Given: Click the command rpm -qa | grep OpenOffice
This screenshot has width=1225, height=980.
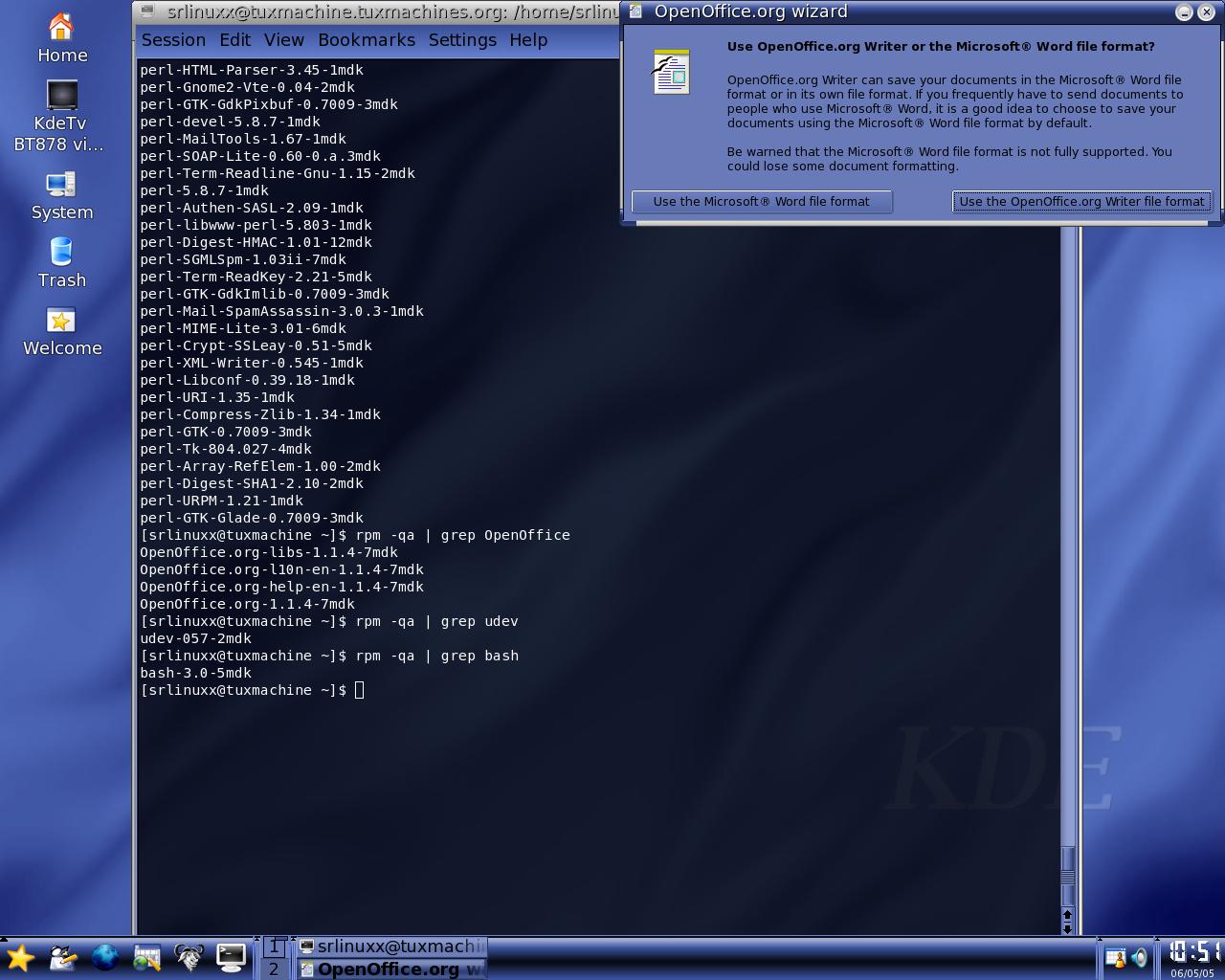Looking at the screenshot, I should click(462, 535).
